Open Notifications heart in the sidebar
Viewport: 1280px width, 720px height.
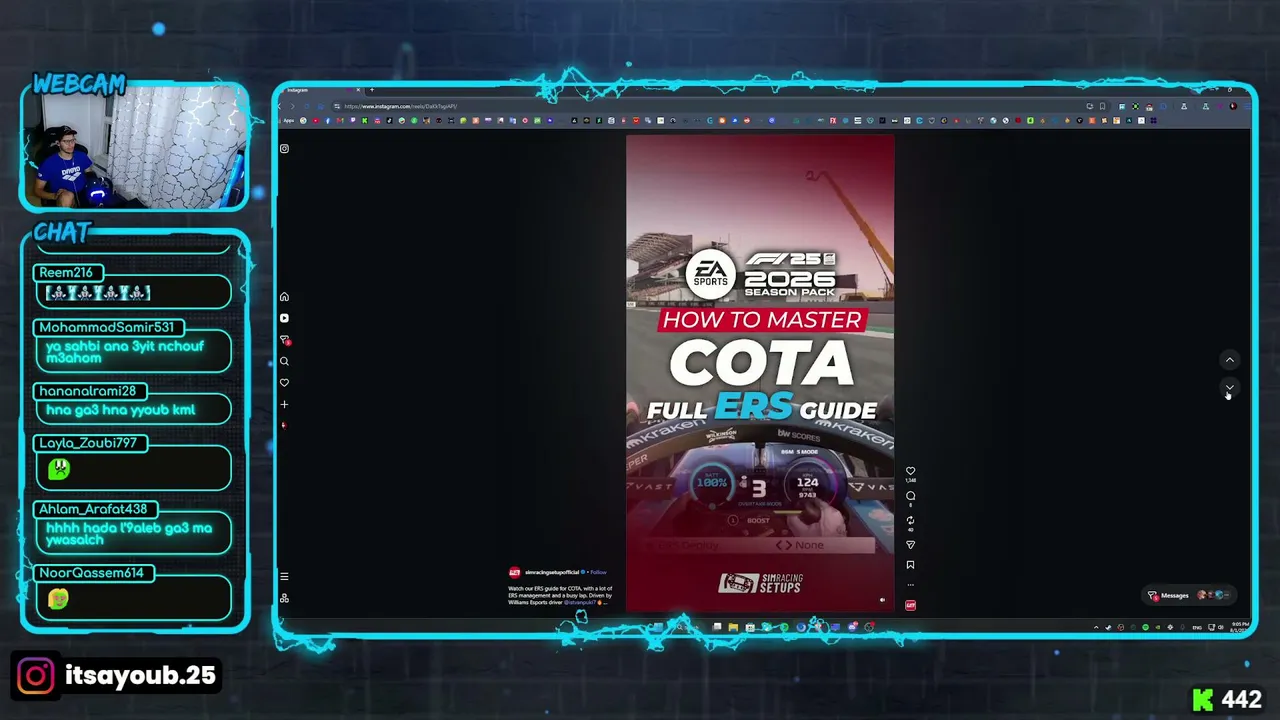coord(284,383)
